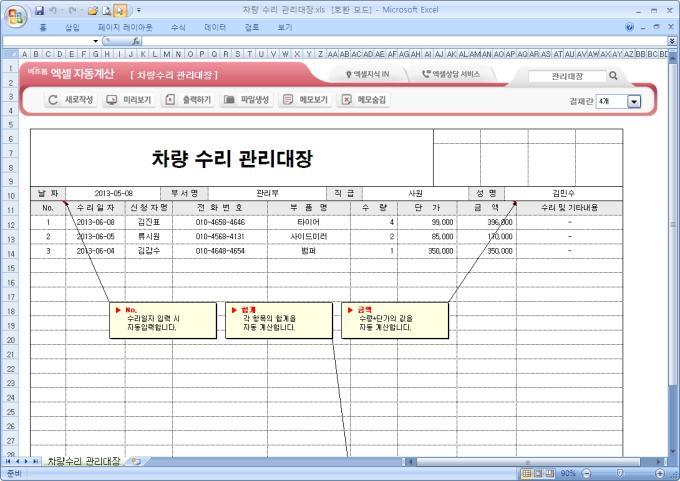Switch to Page Break Preview in status bar

(550, 473)
